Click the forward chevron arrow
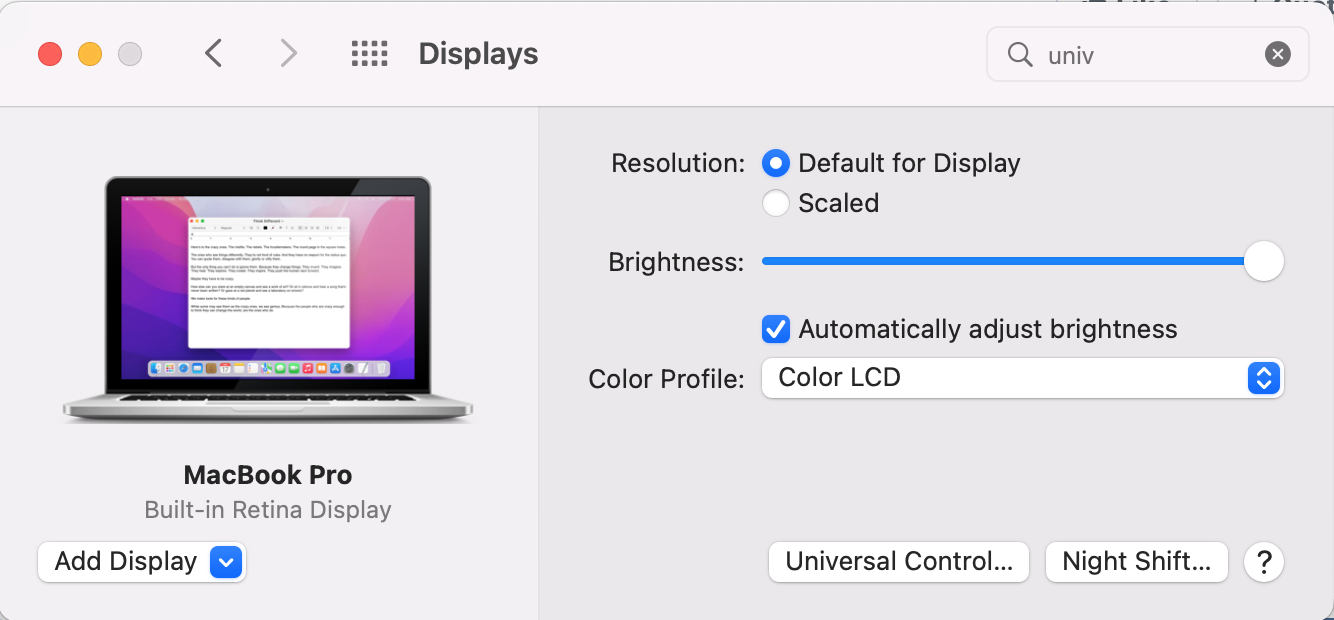This screenshot has width=1334, height=620. pyautogui.click(x=288, y=53)
